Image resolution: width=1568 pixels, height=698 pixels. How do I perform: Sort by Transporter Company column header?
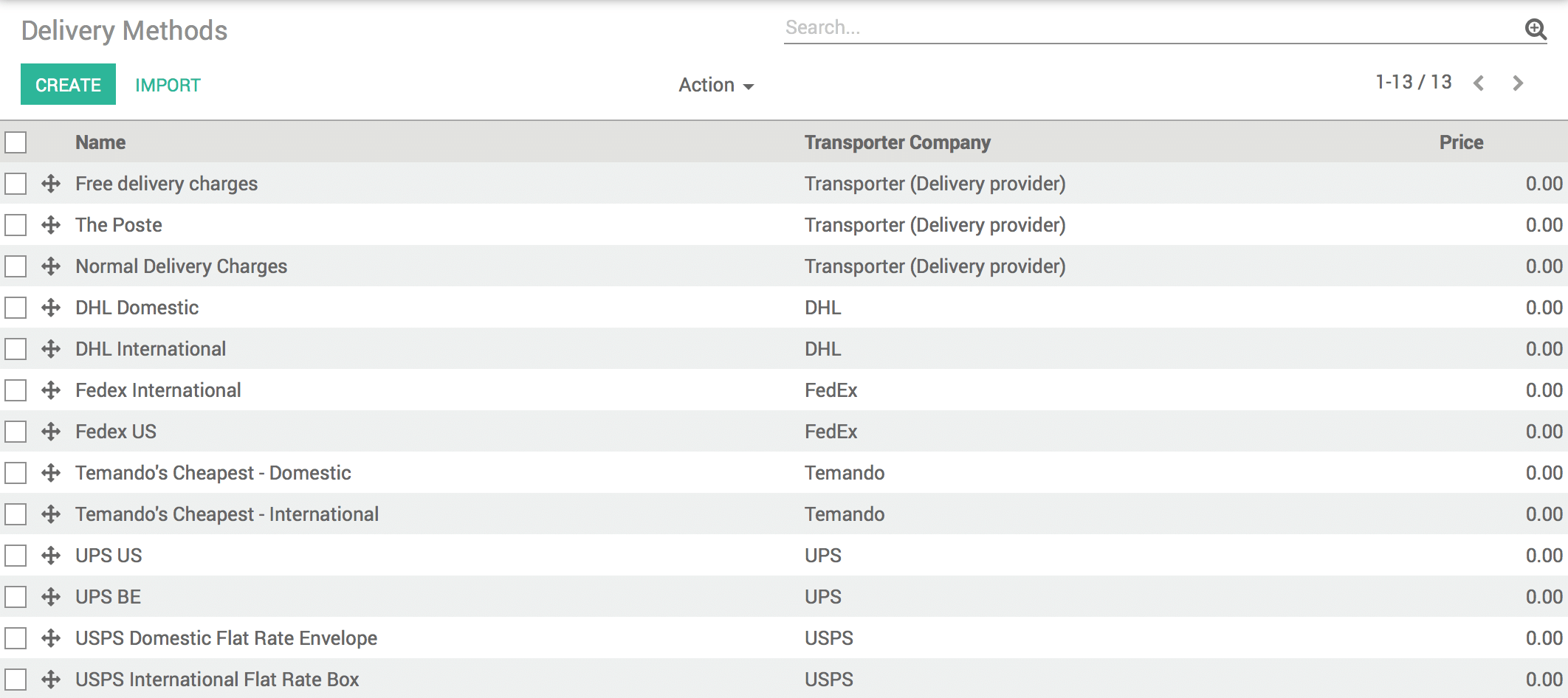point(897,142)
